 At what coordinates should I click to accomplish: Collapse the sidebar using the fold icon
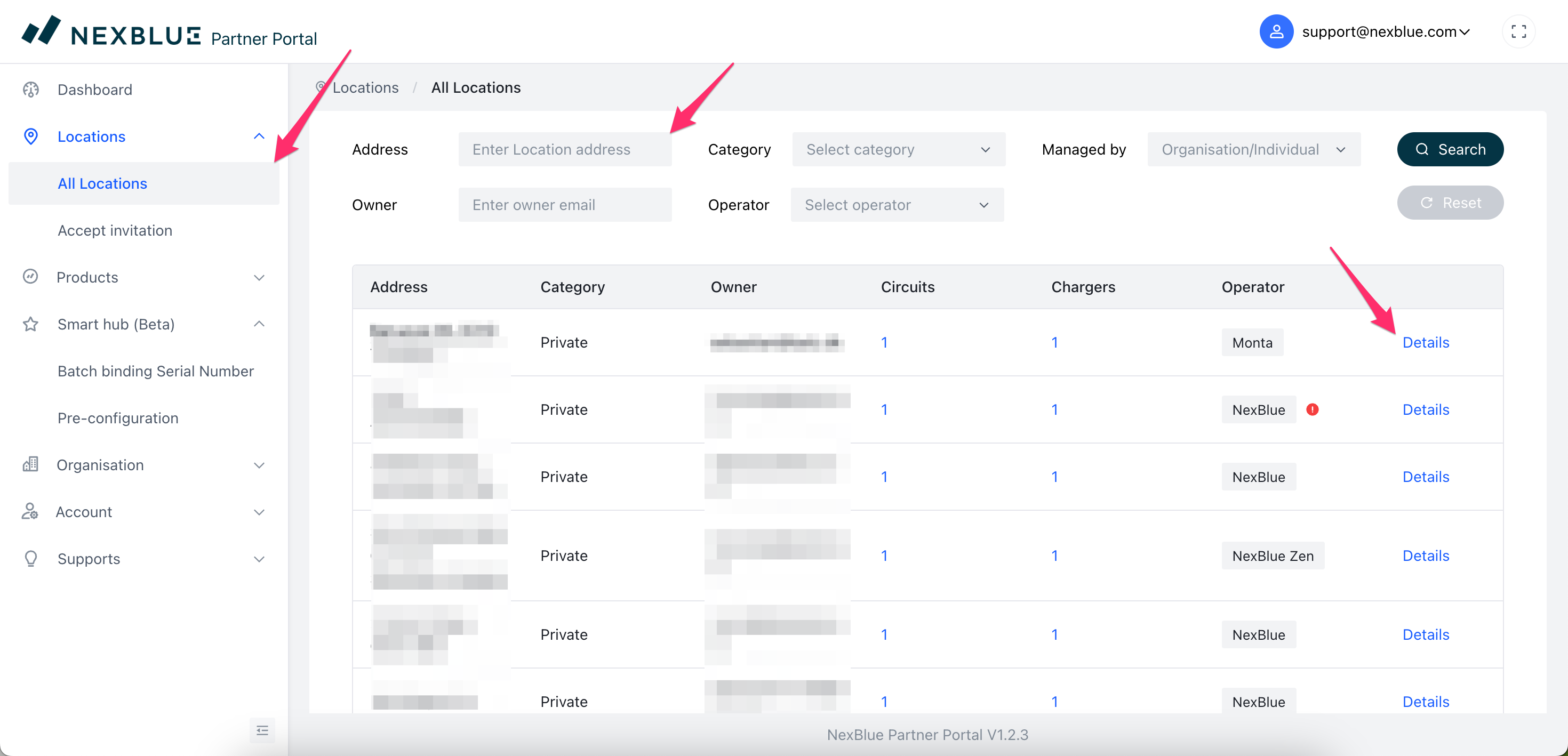pos(262,730)
